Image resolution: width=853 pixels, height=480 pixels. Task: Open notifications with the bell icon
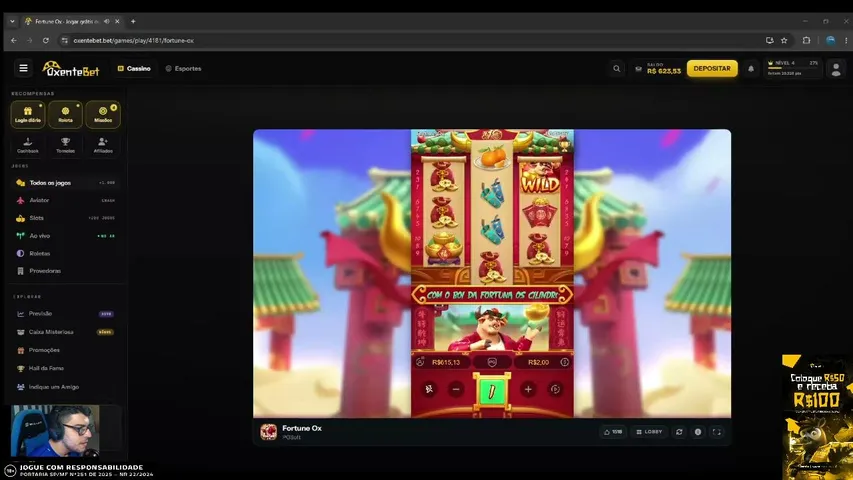[x=751, y=69]
